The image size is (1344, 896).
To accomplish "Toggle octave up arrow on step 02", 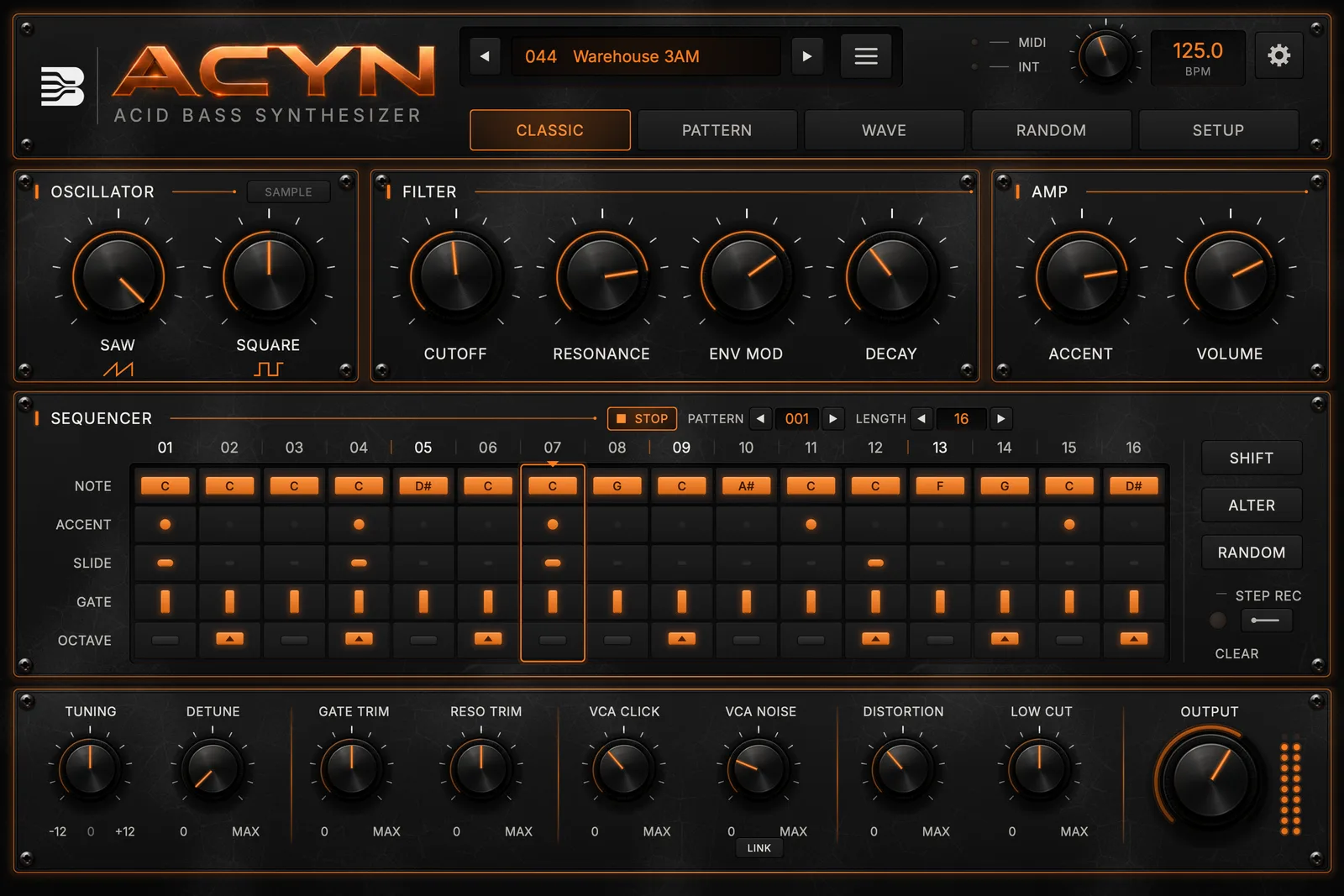I will coord(229,639).
